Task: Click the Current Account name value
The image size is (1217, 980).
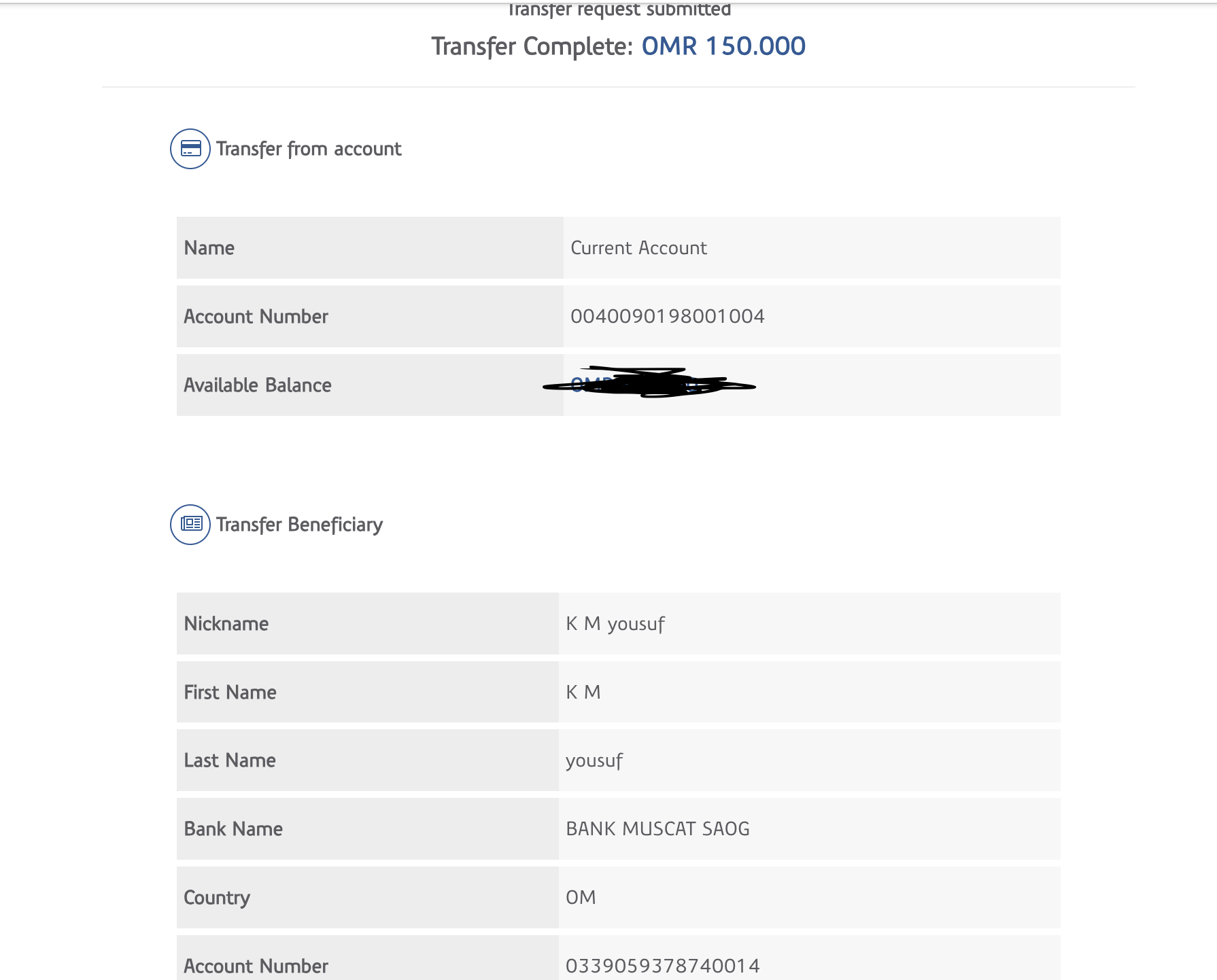Action: tap(638, 248)
